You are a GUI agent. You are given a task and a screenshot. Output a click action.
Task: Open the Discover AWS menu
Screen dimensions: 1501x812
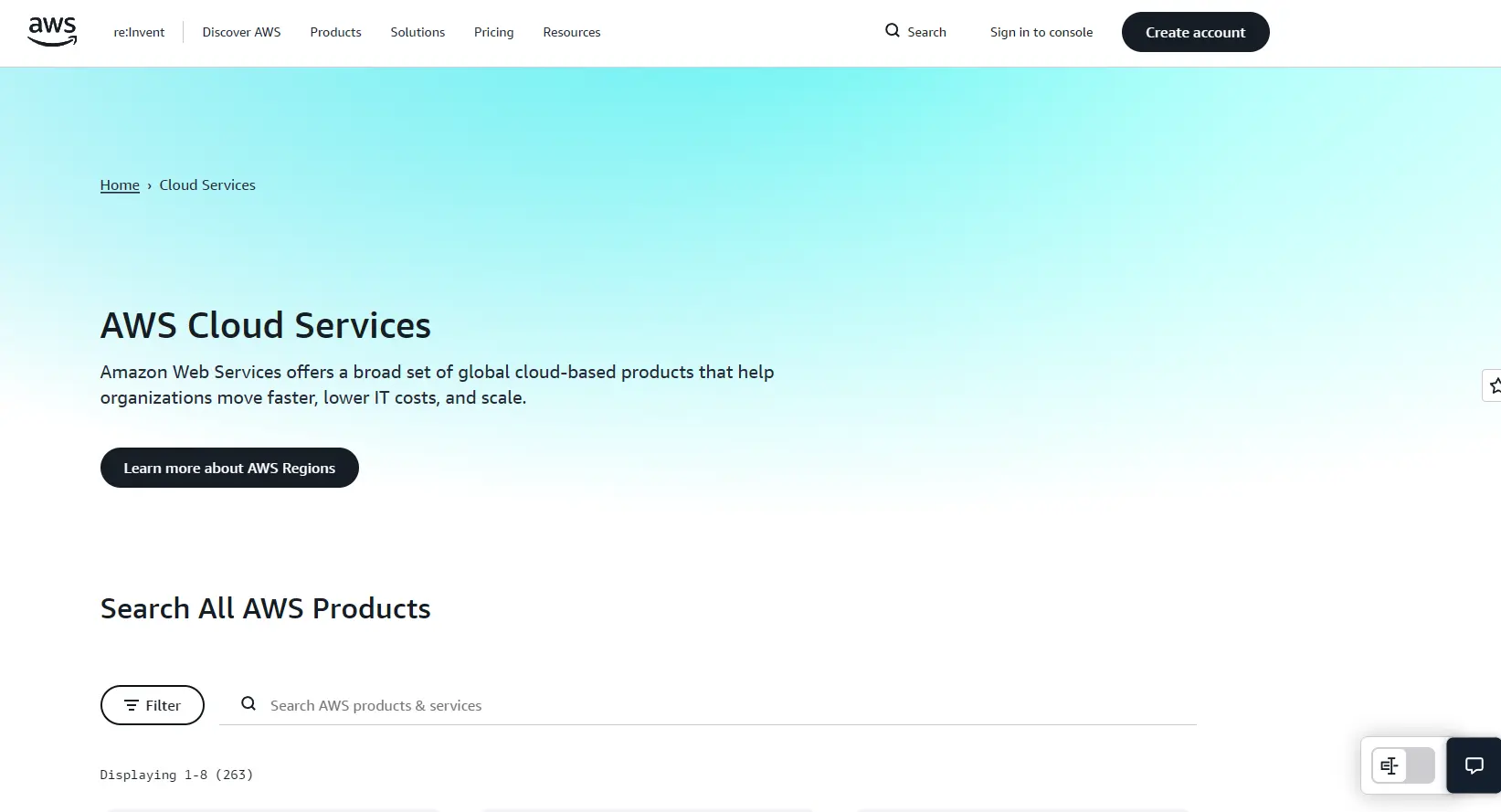(x=241, y=32)
